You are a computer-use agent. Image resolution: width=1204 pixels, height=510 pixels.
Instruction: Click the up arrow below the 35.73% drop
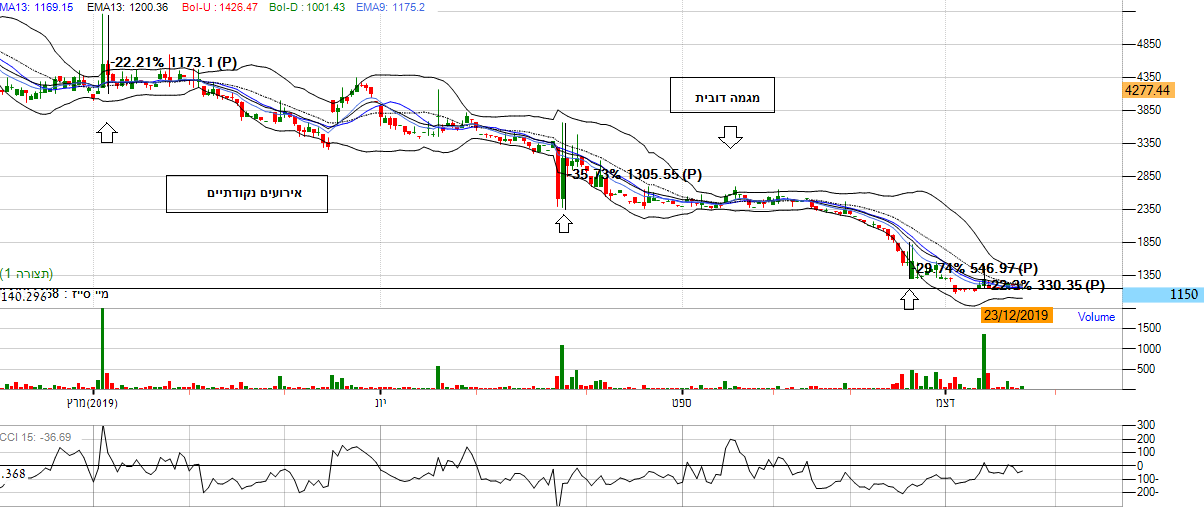[x=563, y=222]
